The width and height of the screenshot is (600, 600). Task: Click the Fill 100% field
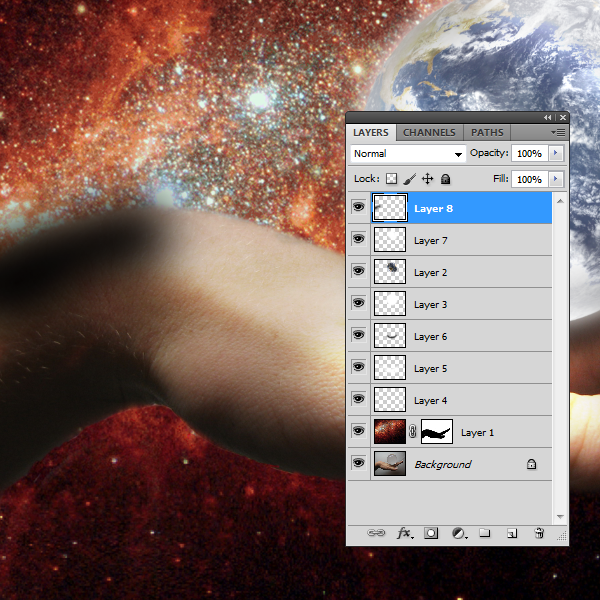pyautogui.click(x=530, y=179)
